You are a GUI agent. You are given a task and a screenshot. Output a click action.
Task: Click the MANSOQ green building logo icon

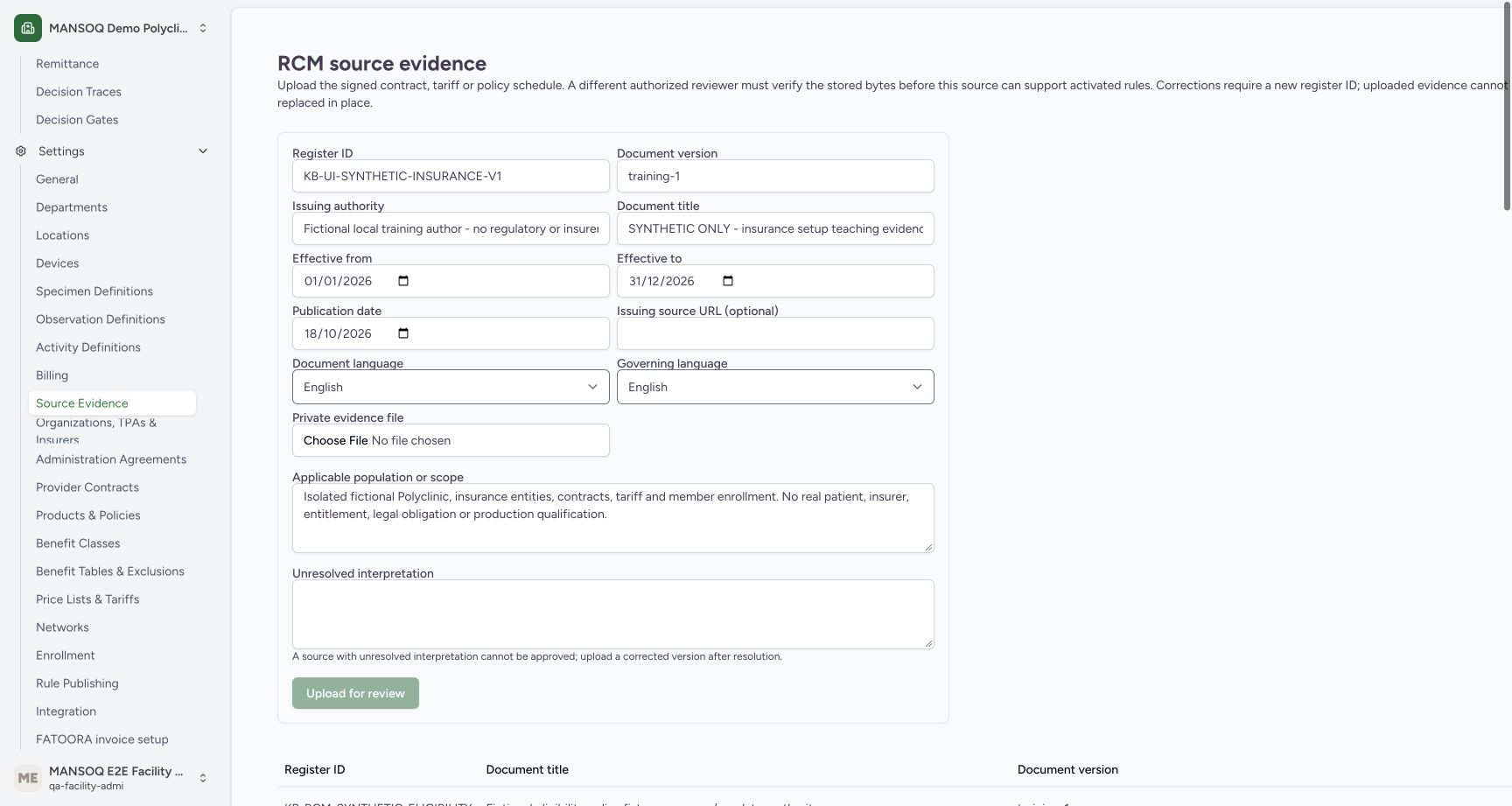(x=28, y=28)
